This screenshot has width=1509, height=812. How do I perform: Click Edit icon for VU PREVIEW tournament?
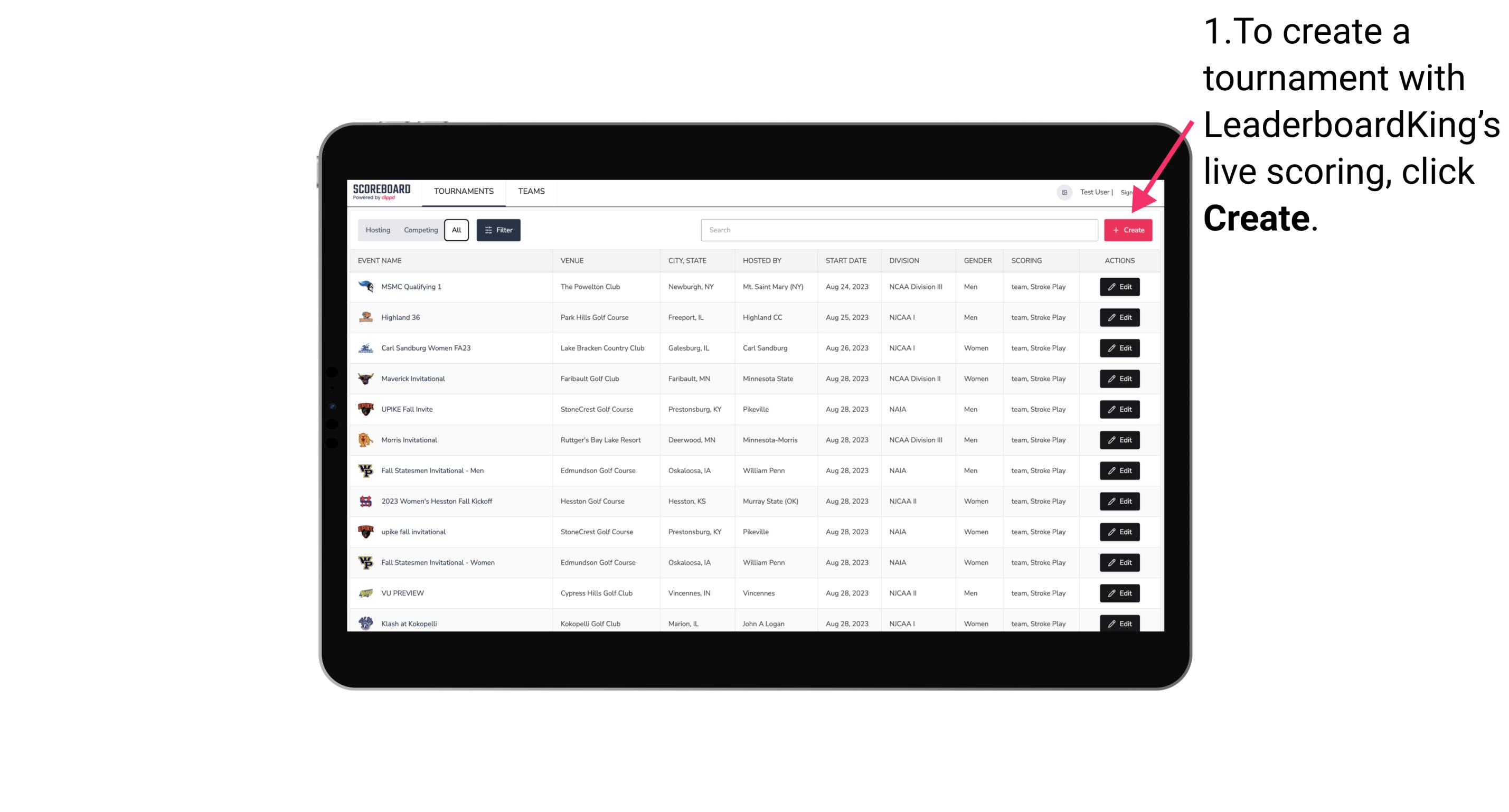[1119, 593]
